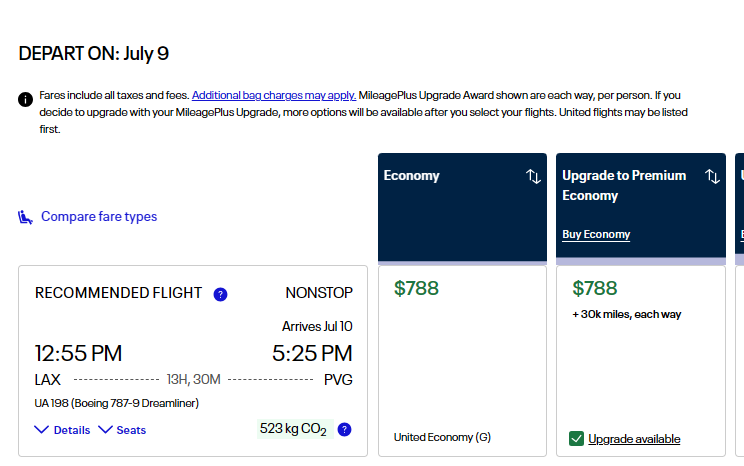Click the help icon beside CO2 emissions

[x=344, y=430]
